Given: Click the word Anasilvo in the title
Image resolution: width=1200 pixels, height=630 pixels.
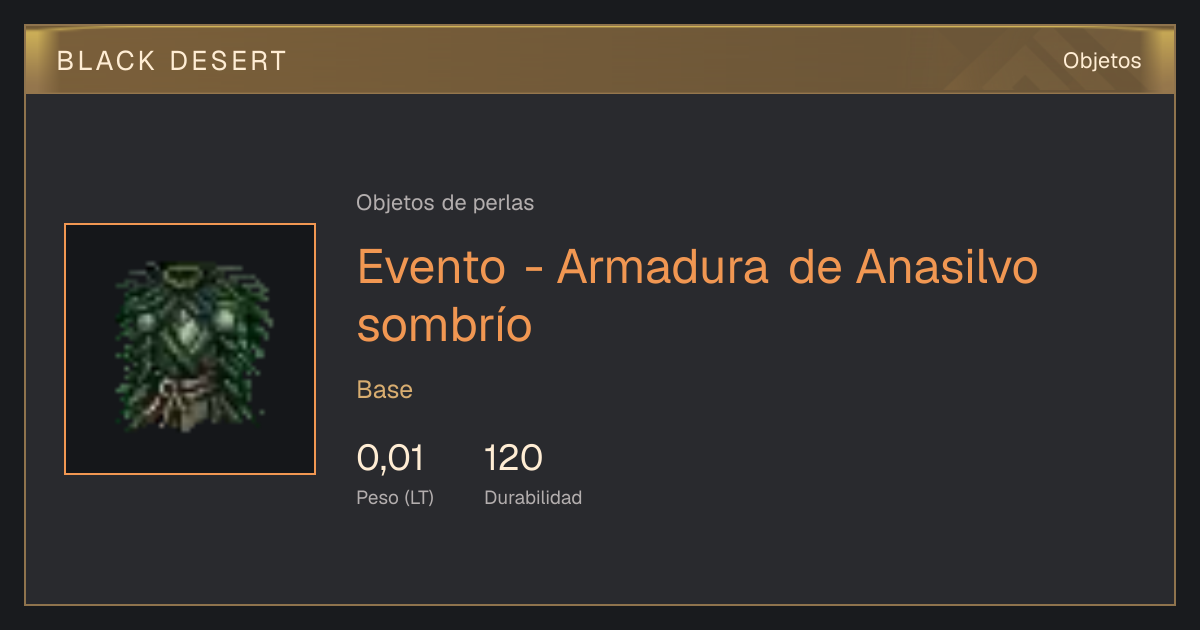Looking at the screenshot, I should pyautogui.click(x=948, y=267).
